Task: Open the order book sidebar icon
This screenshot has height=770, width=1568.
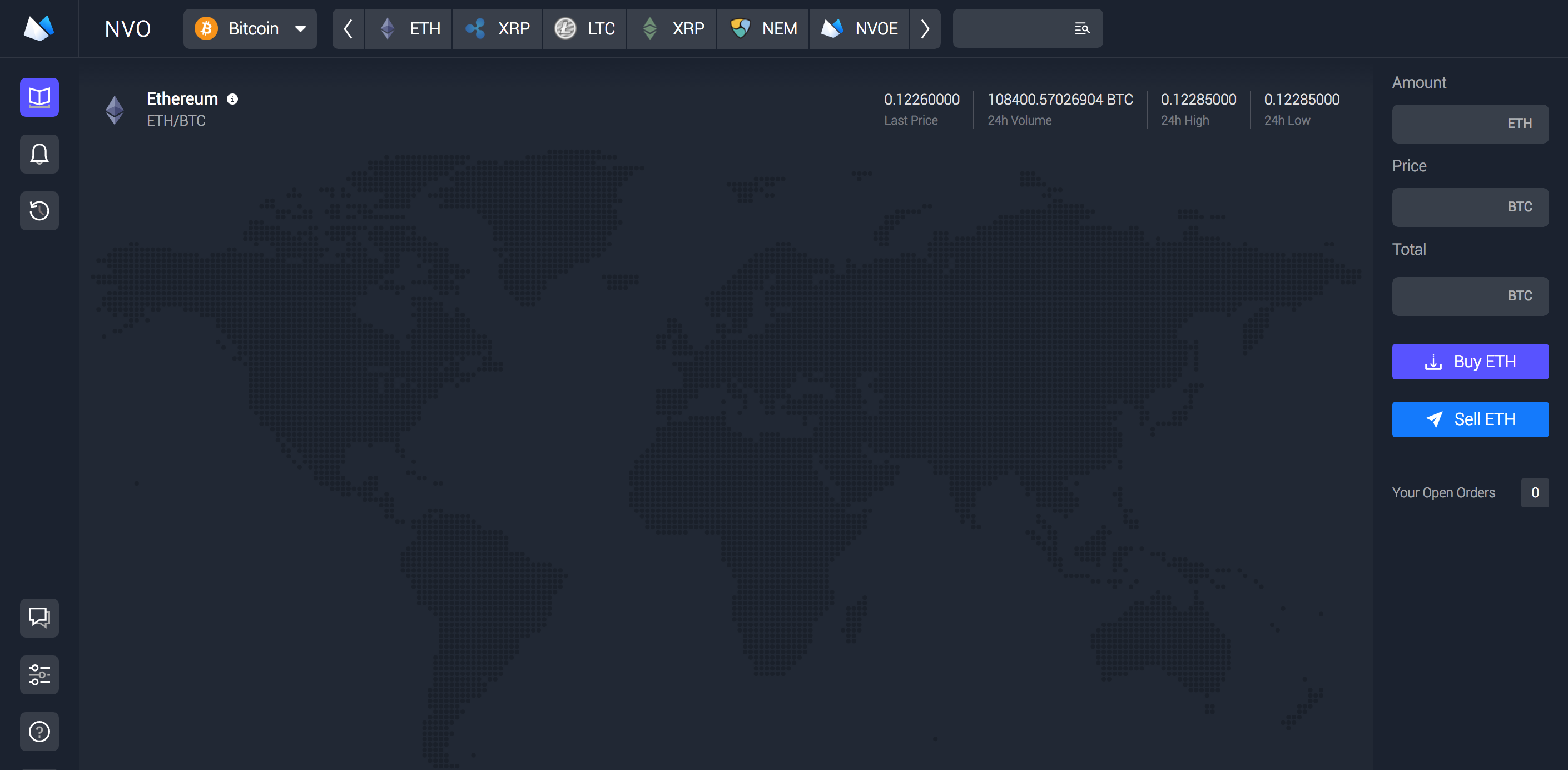Action: click(39, 97)
